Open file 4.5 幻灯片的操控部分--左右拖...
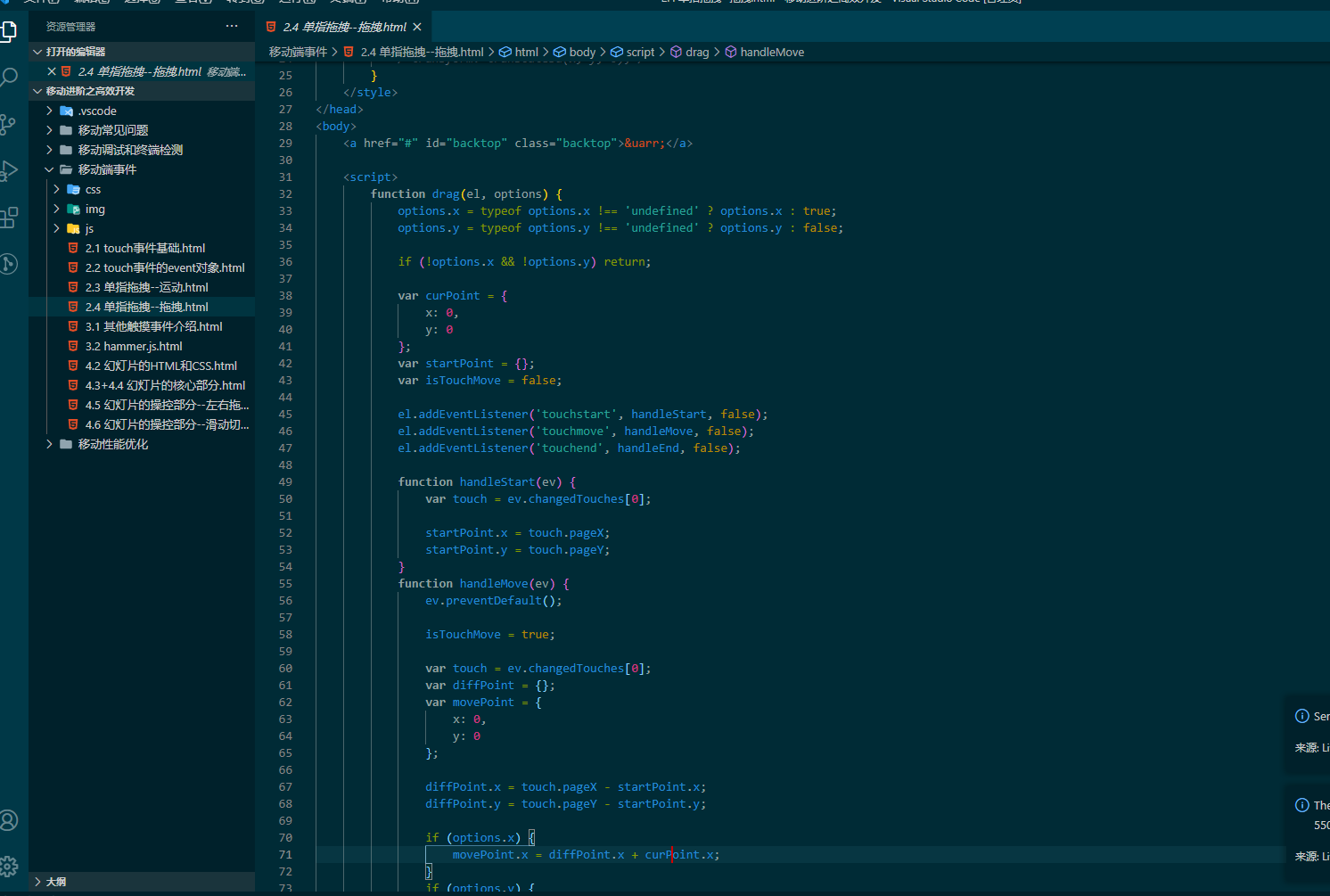The width and height of the screenshot is (1330, 896). coord(142,405)
